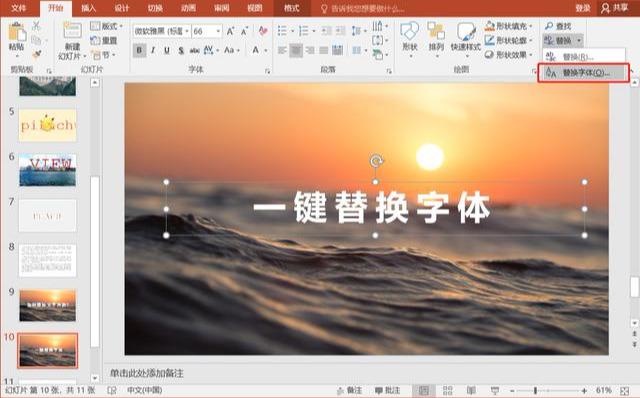Click the Find (查找) magnifier button
Image resolution: width=640 pixels, height=398 pixels.
(558, 26)
